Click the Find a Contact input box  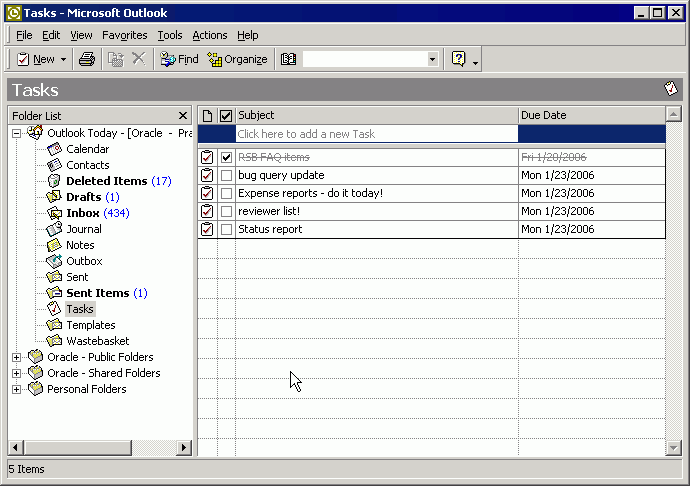tap(365, 59)
